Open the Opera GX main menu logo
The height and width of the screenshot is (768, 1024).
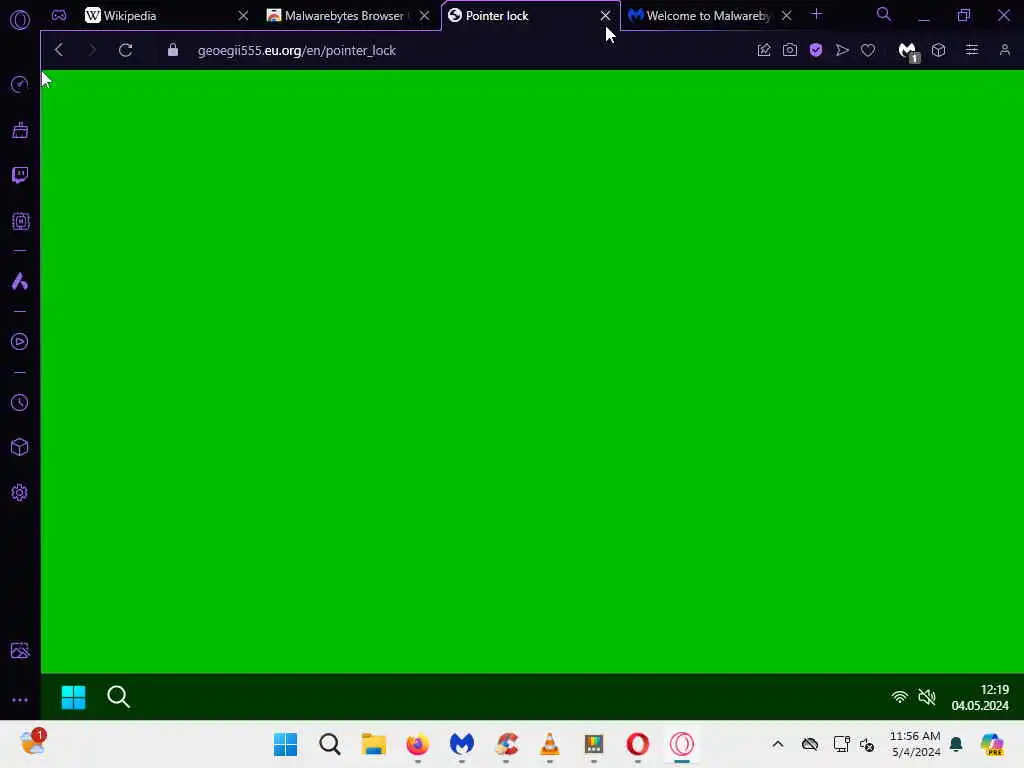point(20,20)
